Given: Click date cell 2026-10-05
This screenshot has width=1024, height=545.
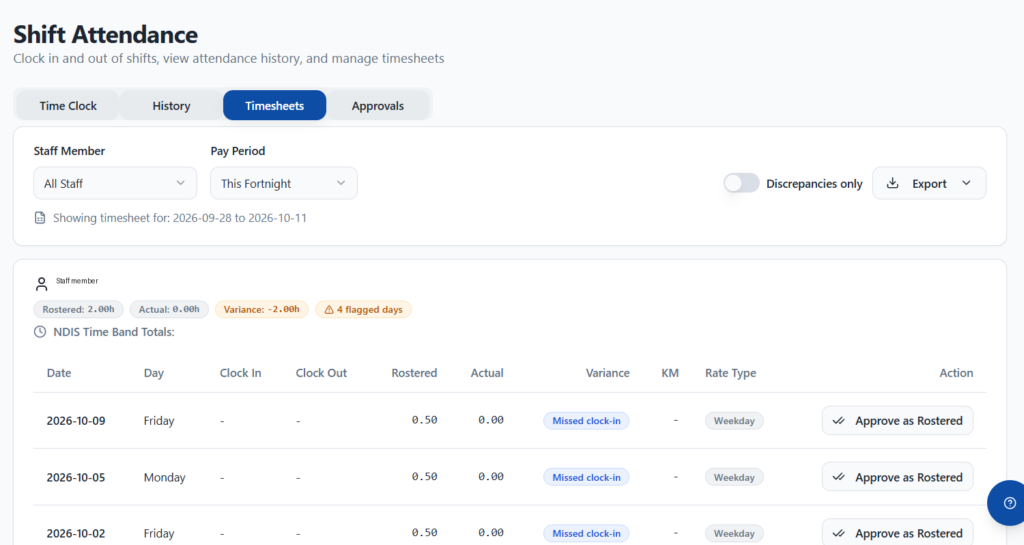Looking at the screenshot, I should coord(76,477).
